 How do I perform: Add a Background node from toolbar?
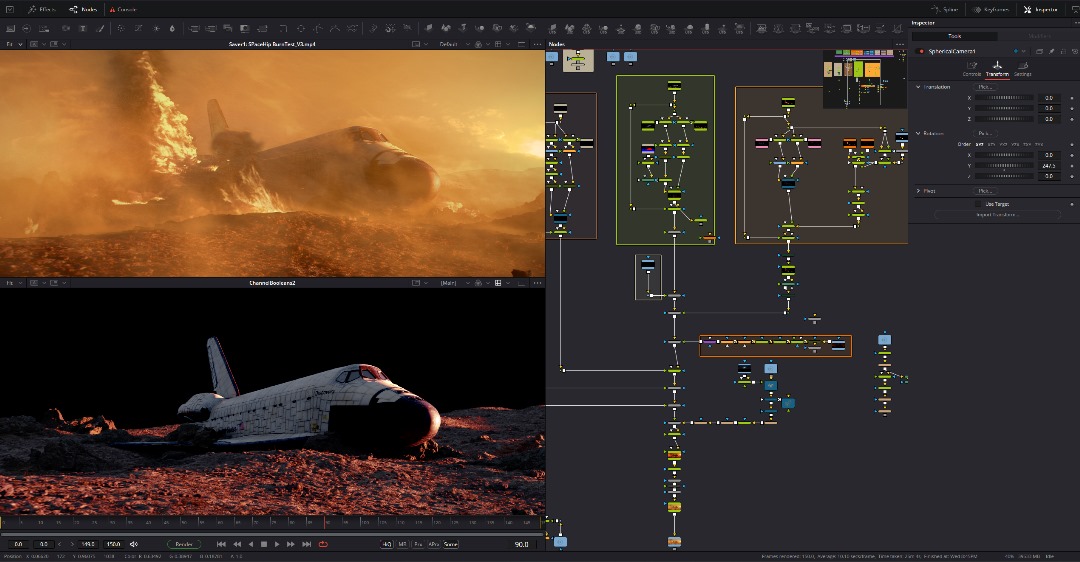point(43,28)
